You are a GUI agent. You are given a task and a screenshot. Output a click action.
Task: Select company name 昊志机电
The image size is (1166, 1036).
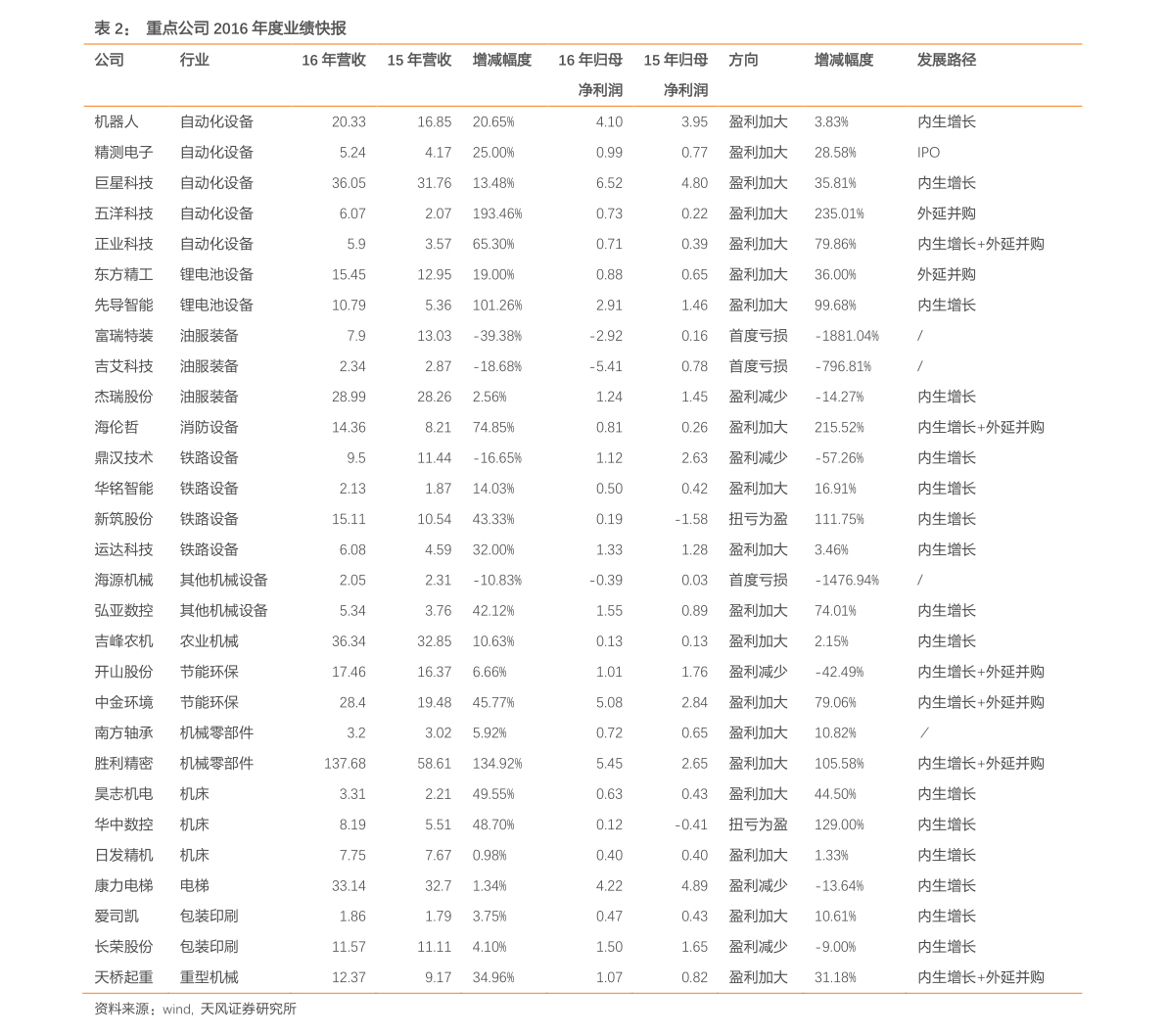(124, 793)
